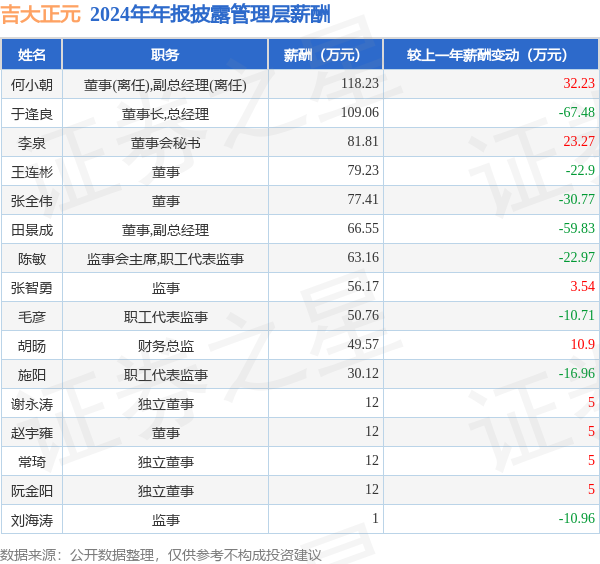Select the name 何小朝
The height and width of the screenshot is (564, 600).
[32, 85]
